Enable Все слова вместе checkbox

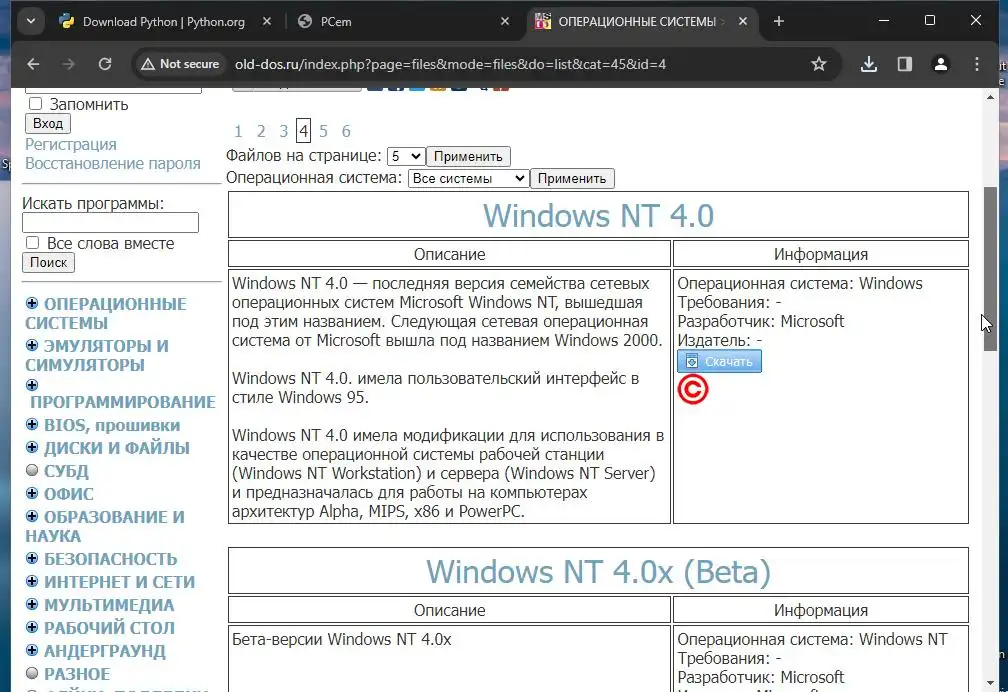(33, 242)
